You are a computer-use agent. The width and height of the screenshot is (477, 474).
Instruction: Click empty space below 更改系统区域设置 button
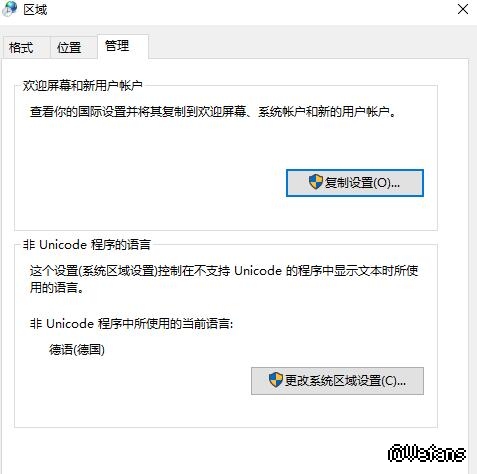tap(337, 411)
